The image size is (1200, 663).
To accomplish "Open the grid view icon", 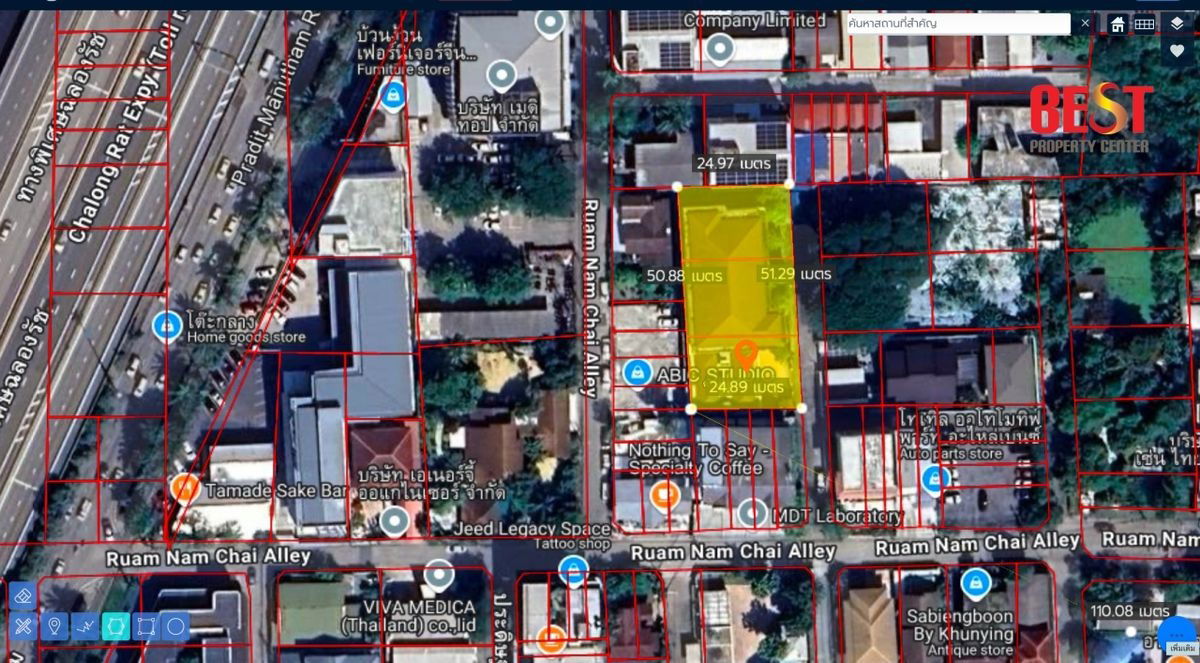I will point(1145,23).
